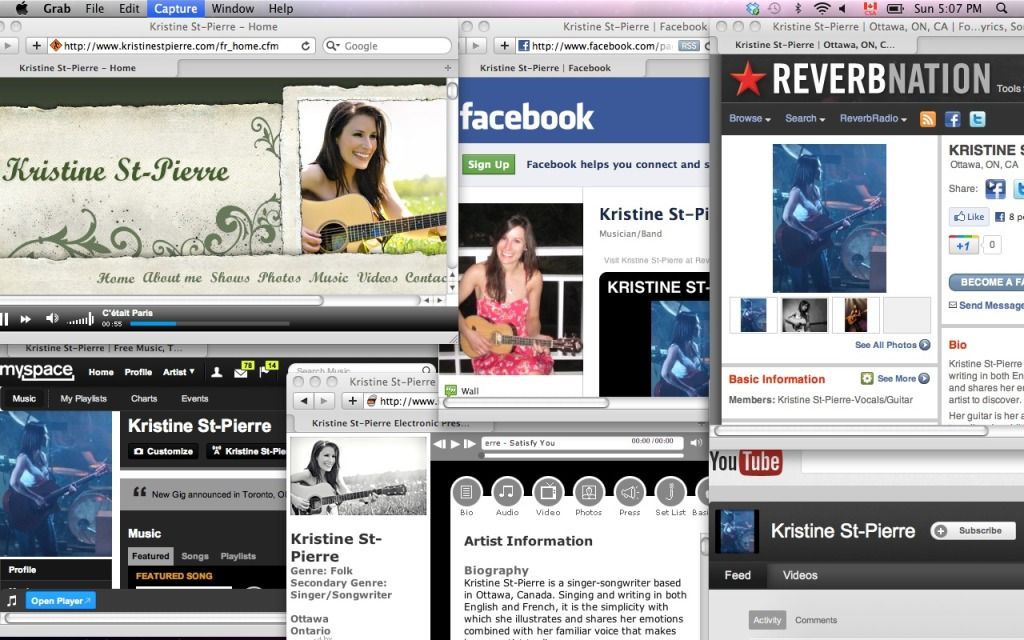Click the RSS button in Facebook address bar
Screen dimensions: 1024x640
tap(688, 46)
